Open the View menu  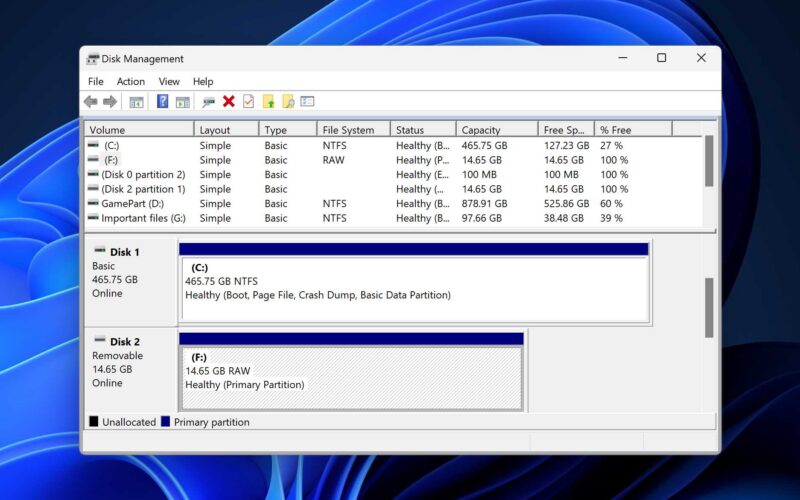pyautogui.click(x=169, y=82)
